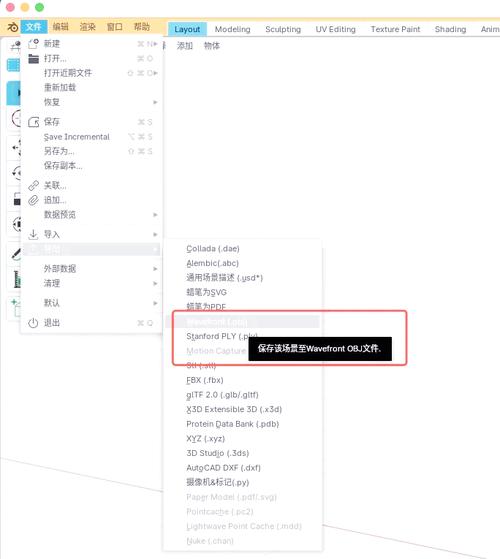Click the folder icon beside 打开

point(33,58)
